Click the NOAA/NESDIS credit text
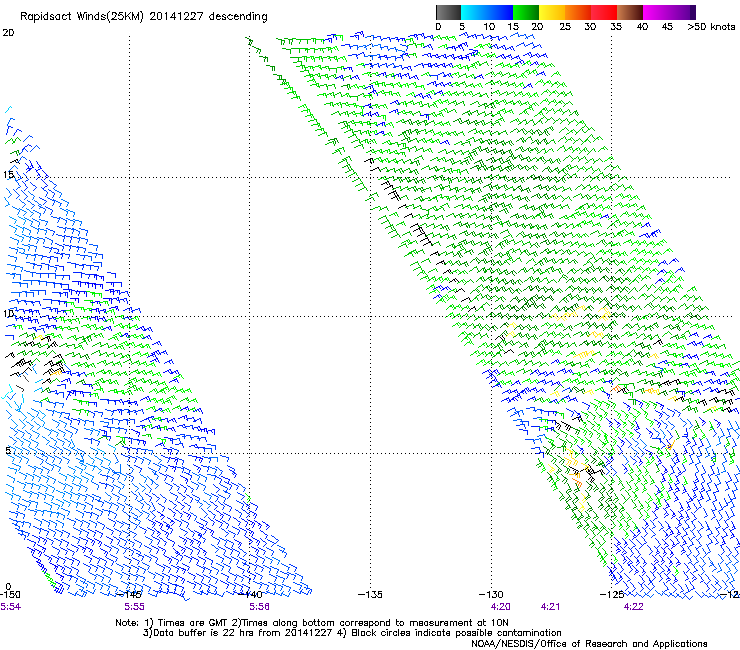Viewport: 740px width, 650px height. [x=589, y=644]
